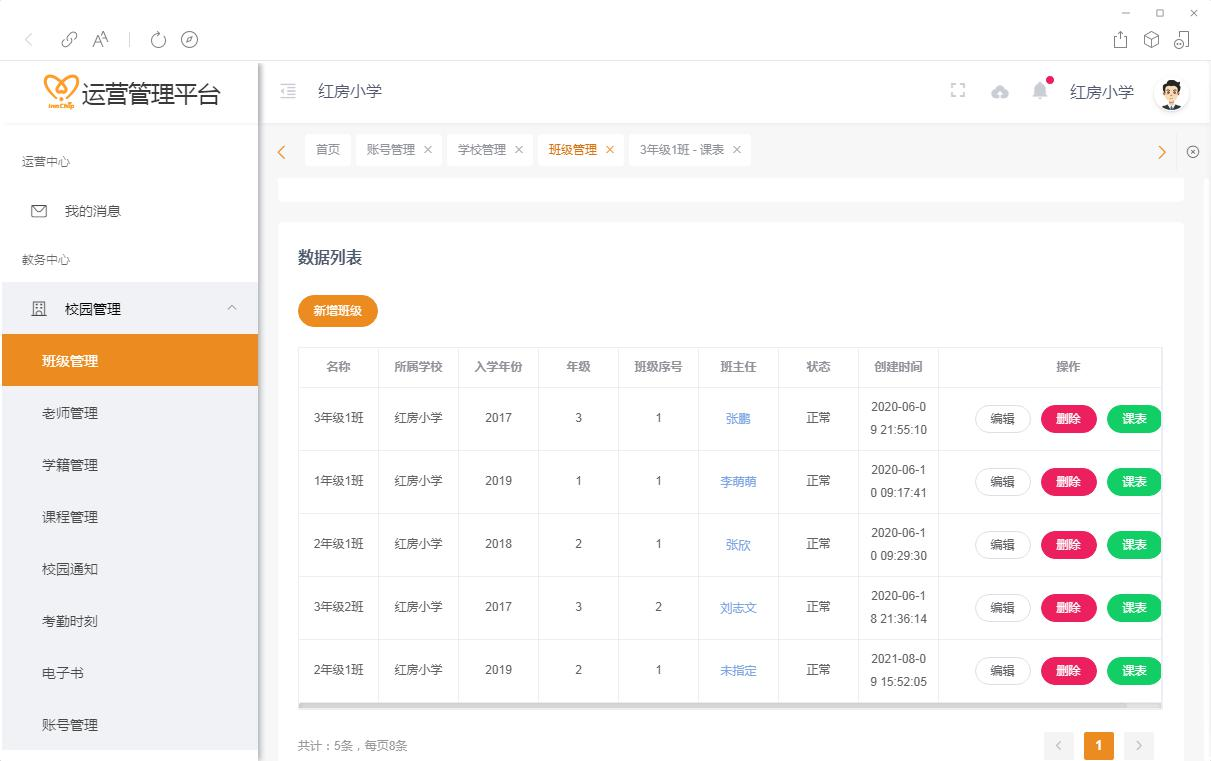Image resolution: width=1211 pixels, height=761 pixels.
Task: Open the notification bell with red badge
Action: 1039,90
